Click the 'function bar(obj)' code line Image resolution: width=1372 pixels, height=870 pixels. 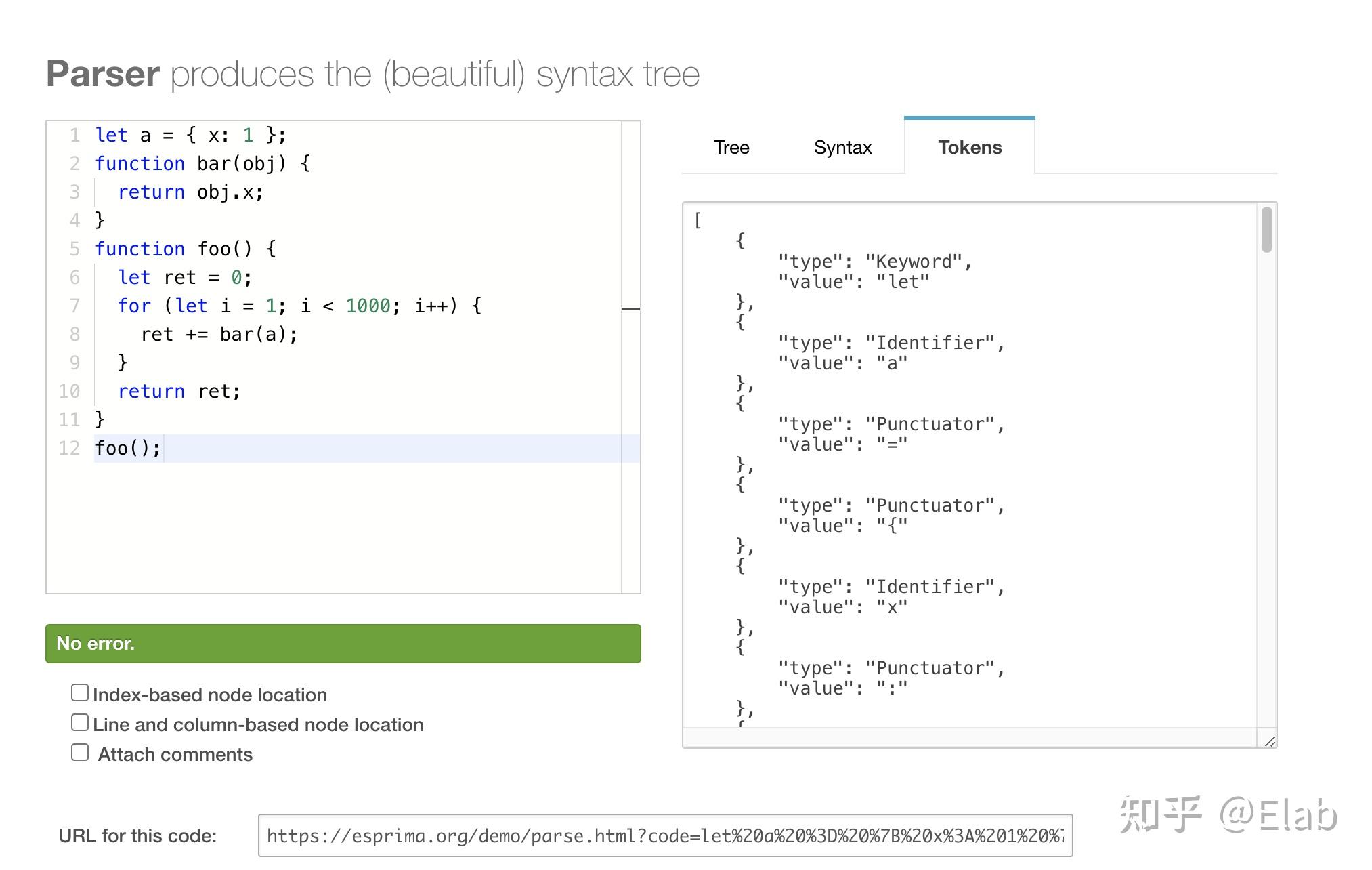click(x=202, y=163)
